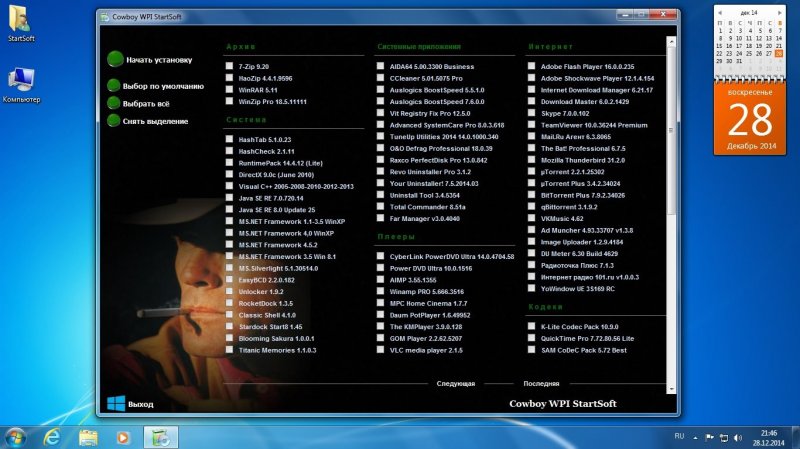Check the 7-Zip 9.20 checkbox

[229, 66]
